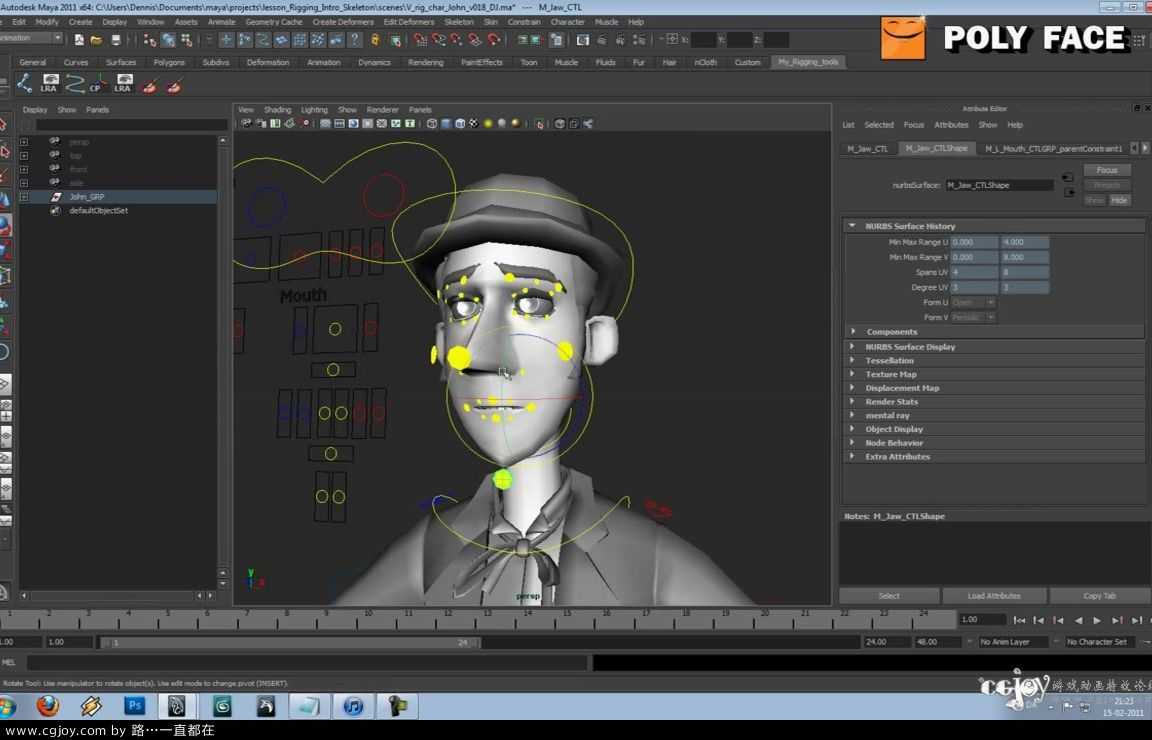Click the MEL command line input field

click(x=307, y=663)
